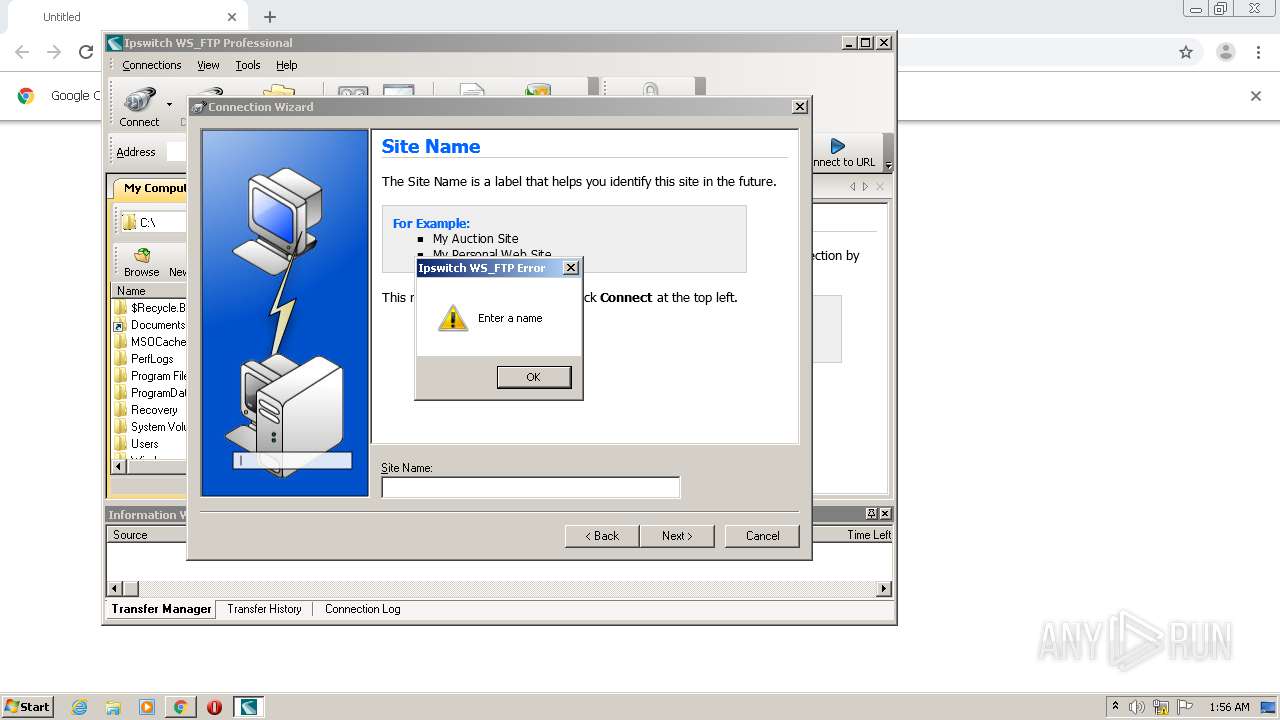
Task: Click the Source column header
Action: pos(147,535)
